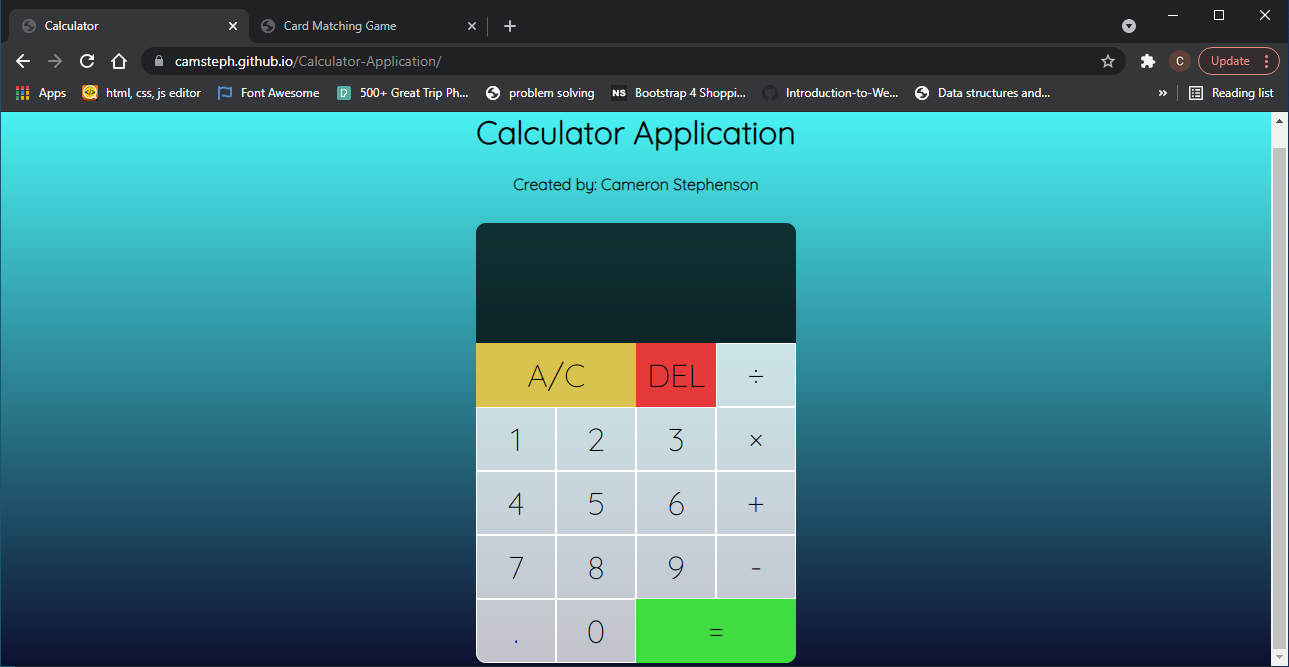Click the Chrome extensions puzzle icon
Screen dimensions: 1289x667
tap(1147, 61)
